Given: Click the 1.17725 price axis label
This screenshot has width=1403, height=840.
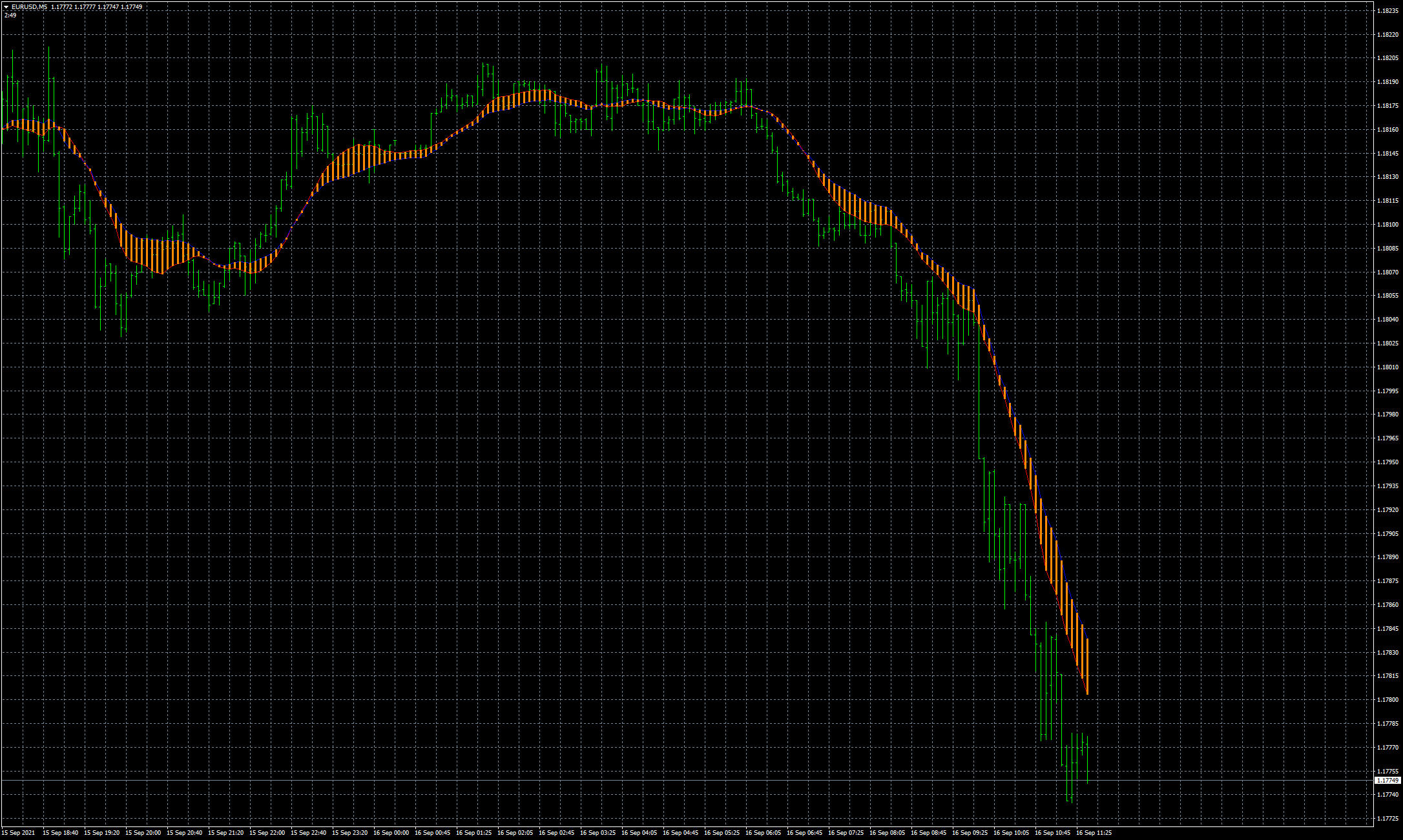Looking at the screenshot, I should click(x=1387, y=819).
